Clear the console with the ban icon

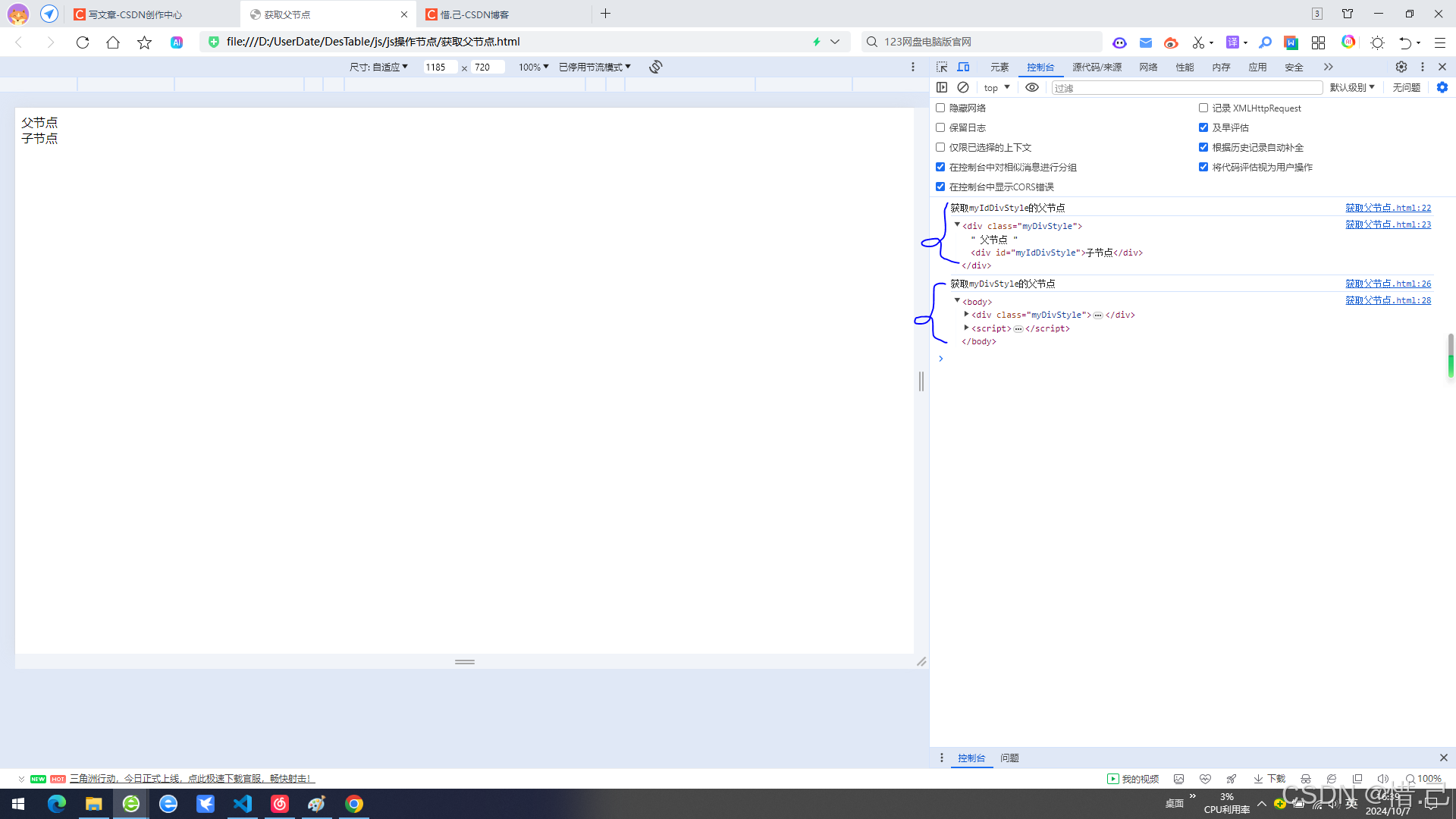click(x=963, y=87)
